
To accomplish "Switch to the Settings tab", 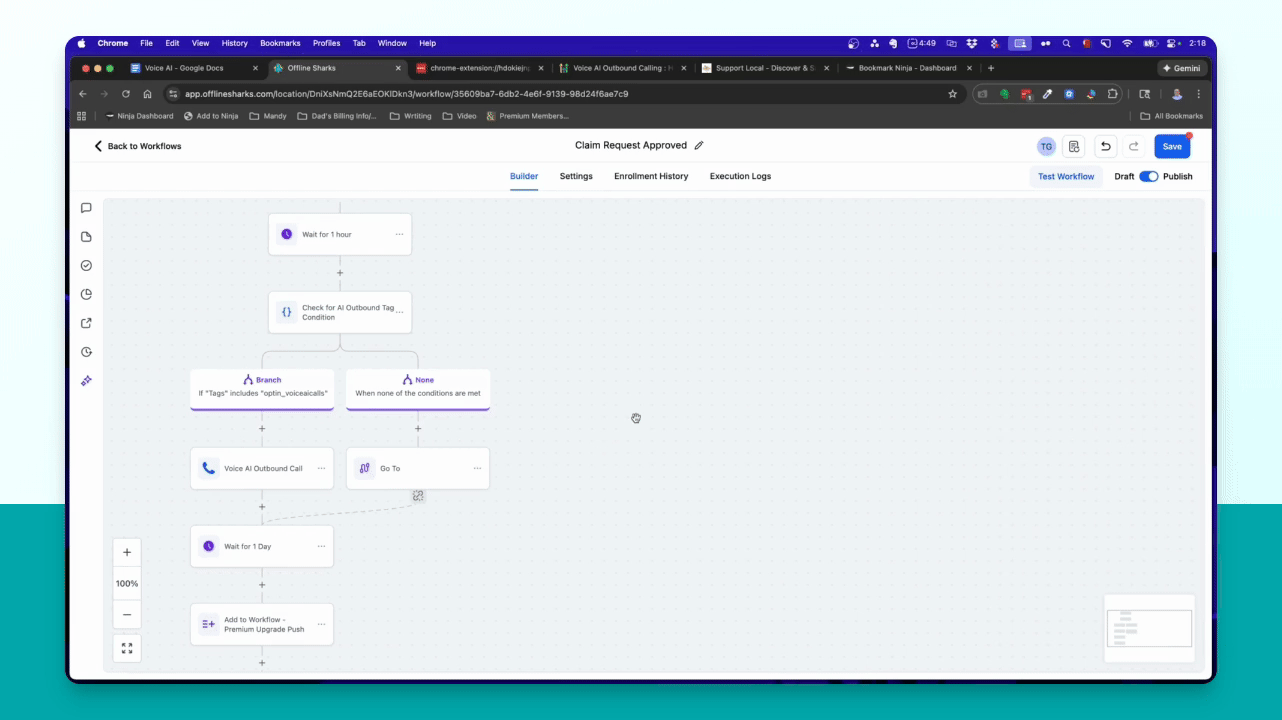I will (576, 176).
